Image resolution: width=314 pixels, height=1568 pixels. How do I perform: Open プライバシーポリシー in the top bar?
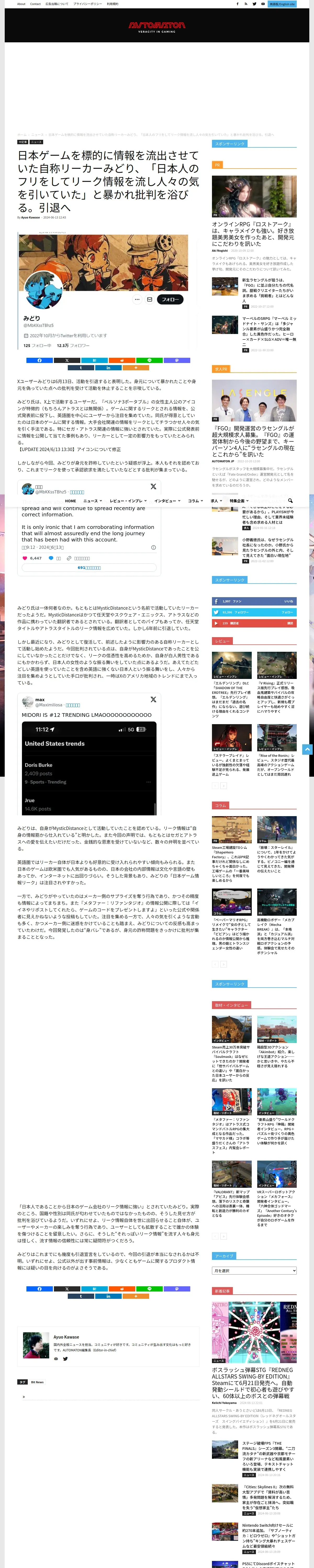tap(88, 4)
